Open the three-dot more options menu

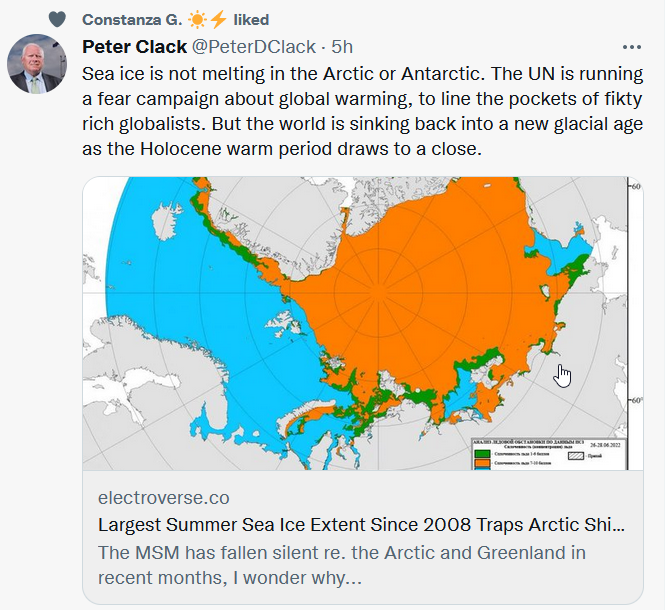(632, 47)
